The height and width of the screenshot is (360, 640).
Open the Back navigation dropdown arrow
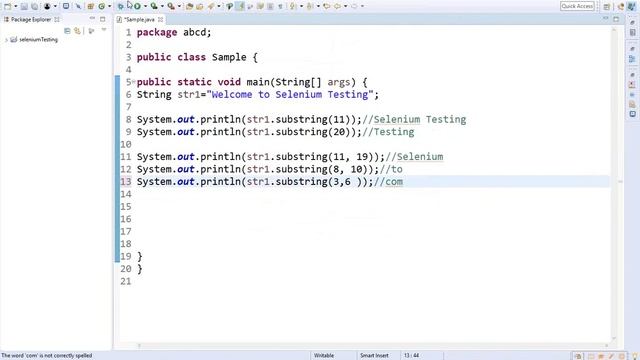click(x=345, y=6)
